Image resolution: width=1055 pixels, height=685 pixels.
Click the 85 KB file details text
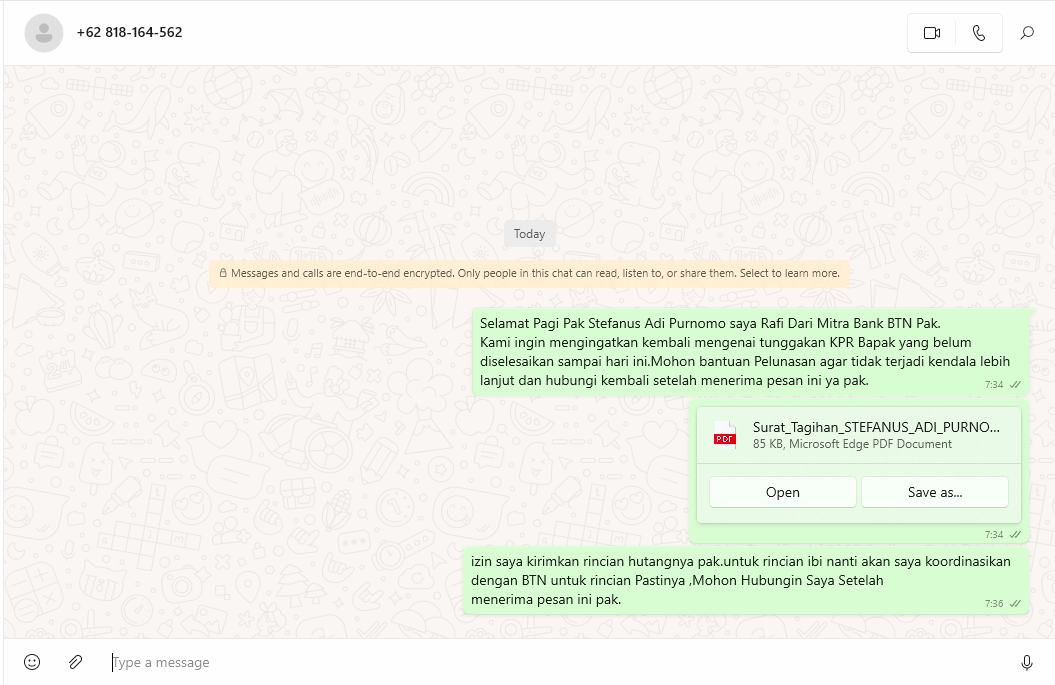(852, 444)
